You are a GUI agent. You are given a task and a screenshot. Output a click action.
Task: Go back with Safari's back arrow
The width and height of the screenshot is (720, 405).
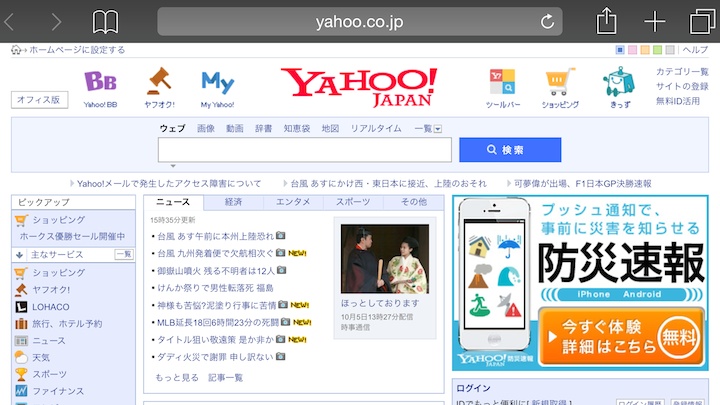pyautogui.click(x=9, y=22)
